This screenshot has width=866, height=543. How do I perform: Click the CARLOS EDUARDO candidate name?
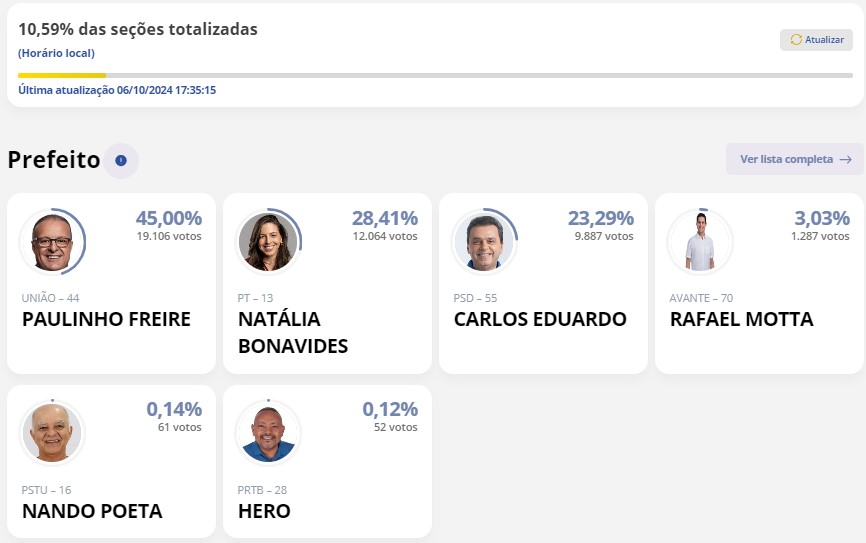pyautogui.click(x=540, y=320)
